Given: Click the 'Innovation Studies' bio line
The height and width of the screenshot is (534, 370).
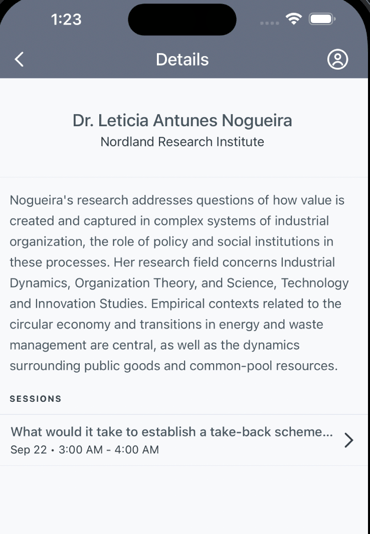Looking at the screenshot, I should tap(175, 304).
